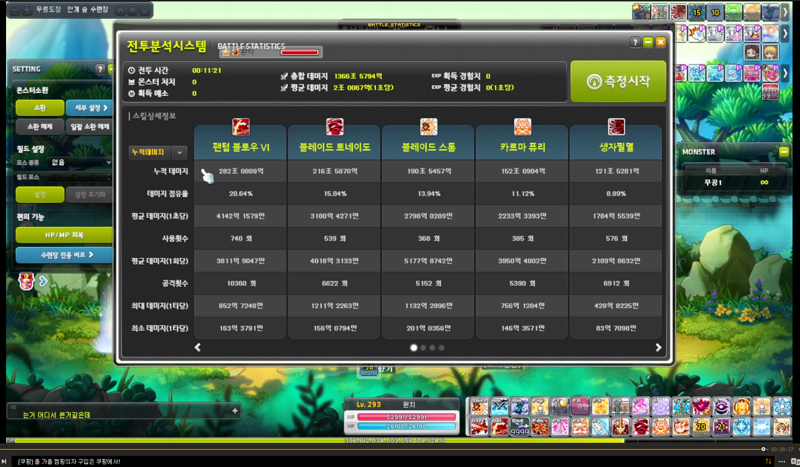Click the Blade Storm skill icon

coord(429,127)
